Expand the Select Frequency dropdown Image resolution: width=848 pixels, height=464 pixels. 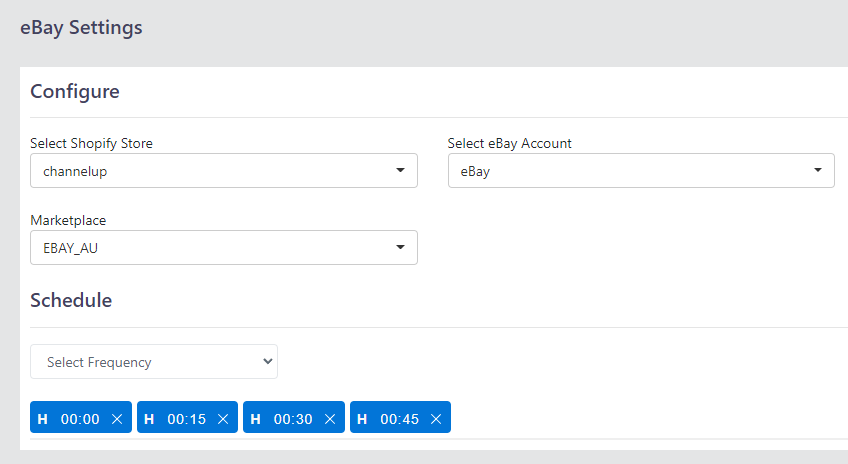[154, 362]
